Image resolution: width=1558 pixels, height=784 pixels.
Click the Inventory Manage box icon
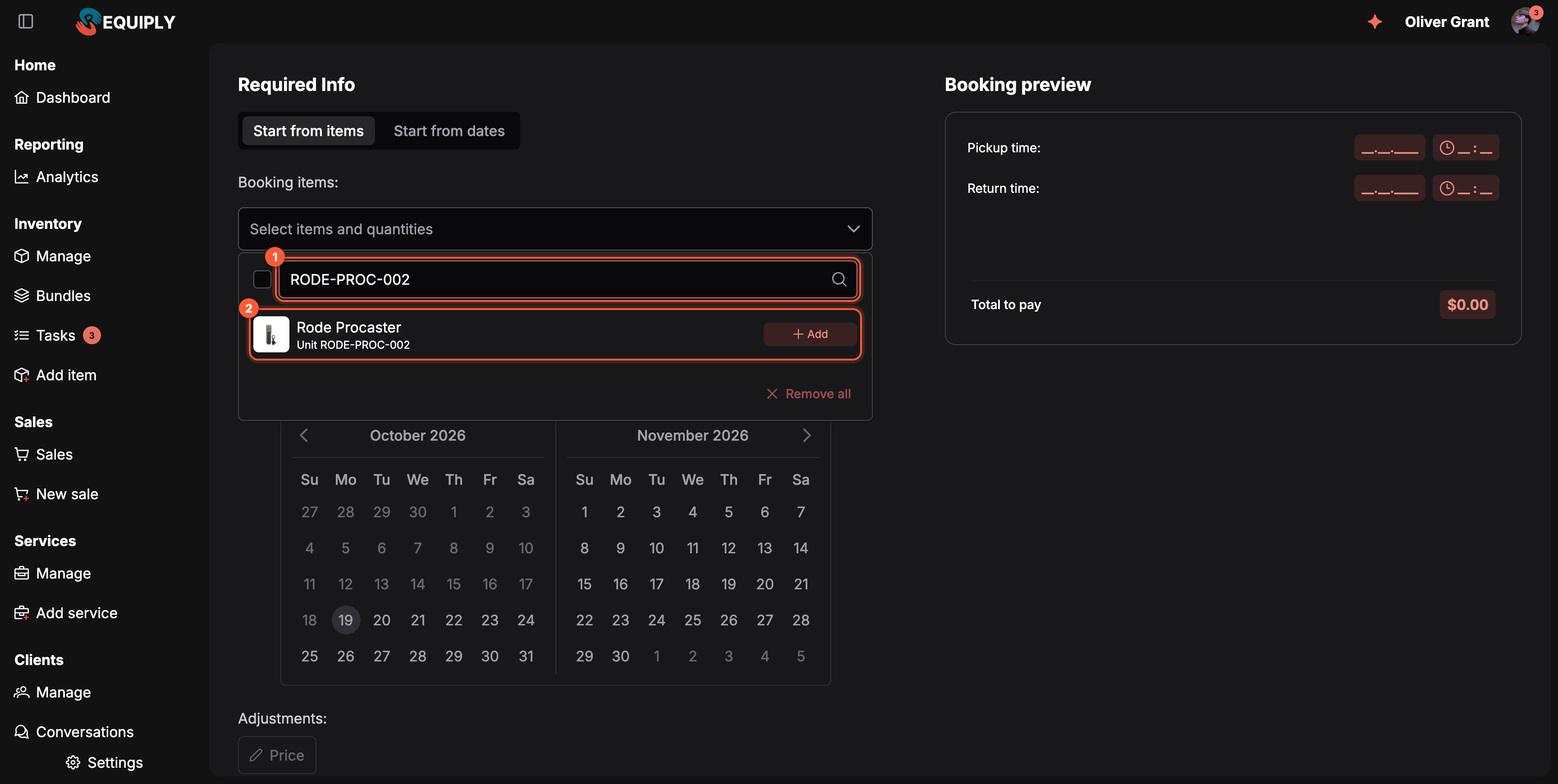22,256
